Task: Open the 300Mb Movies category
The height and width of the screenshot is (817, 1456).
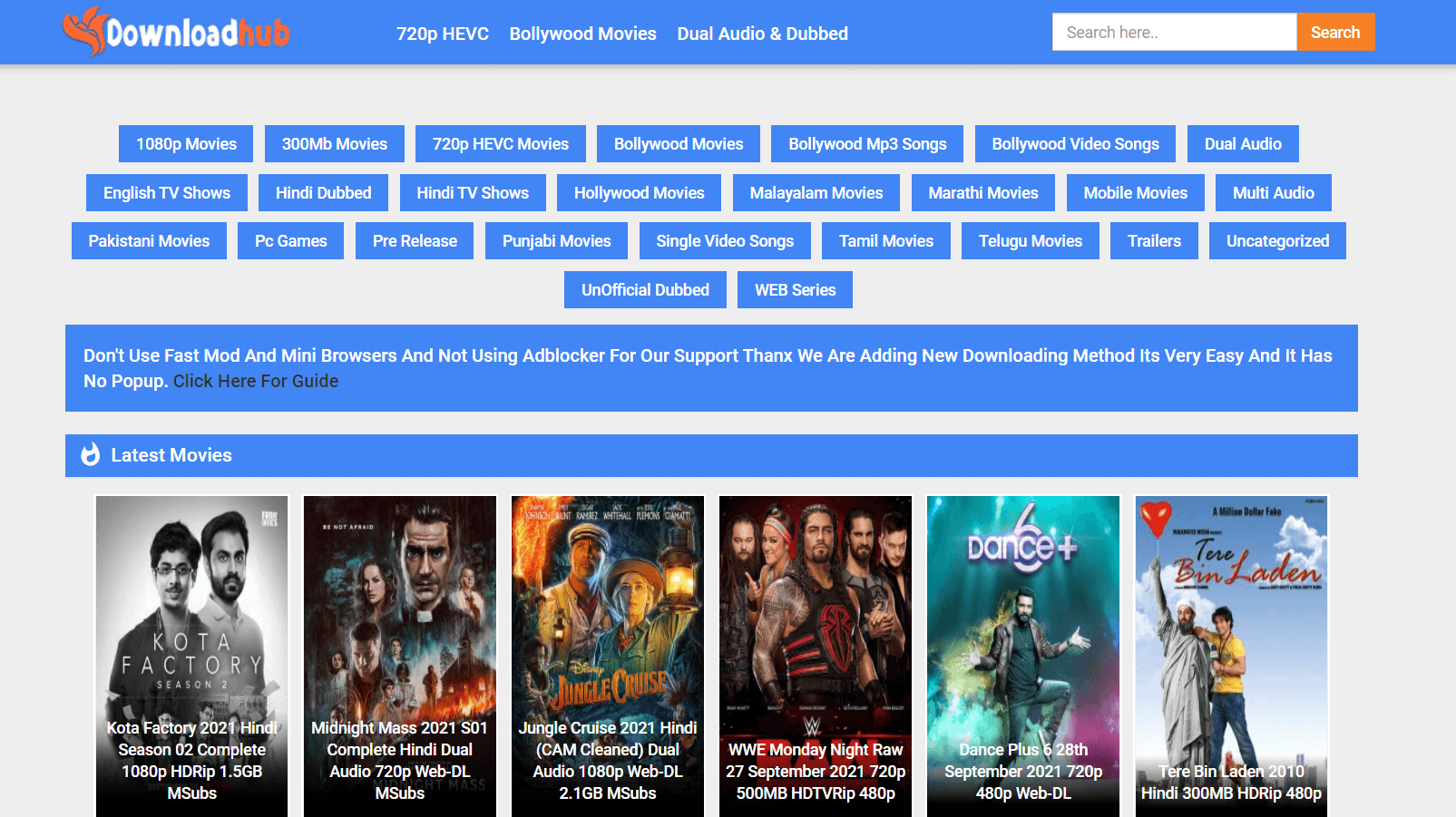Action: pos(334,144)
